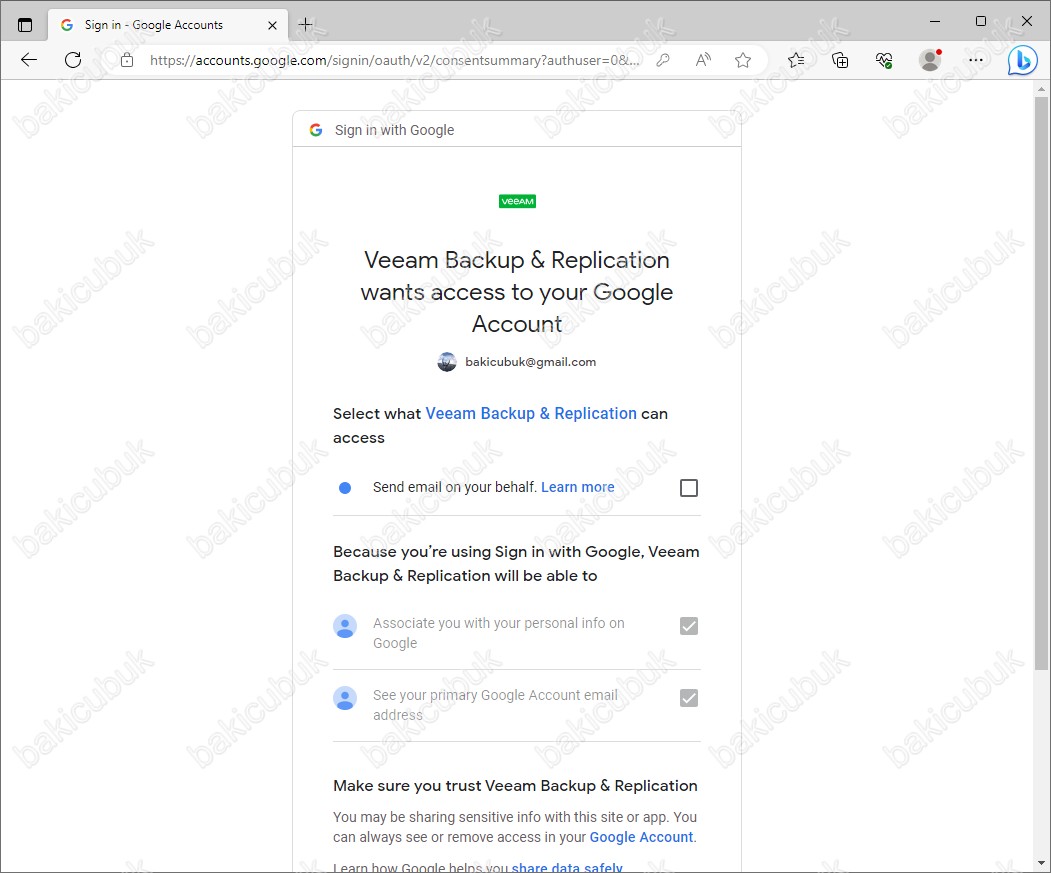Click the personal info association checkbox
The height and width of the screenshot is (873, 1051).
click(x=688, y=626)
